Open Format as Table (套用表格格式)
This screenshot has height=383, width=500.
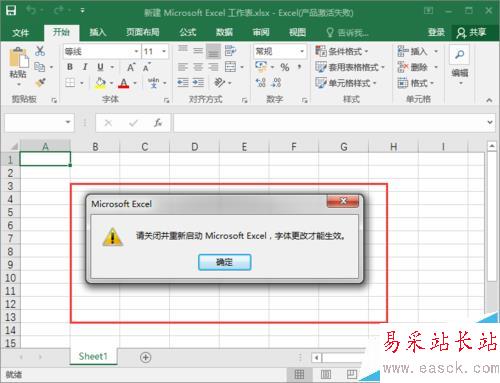coord(350,67)
